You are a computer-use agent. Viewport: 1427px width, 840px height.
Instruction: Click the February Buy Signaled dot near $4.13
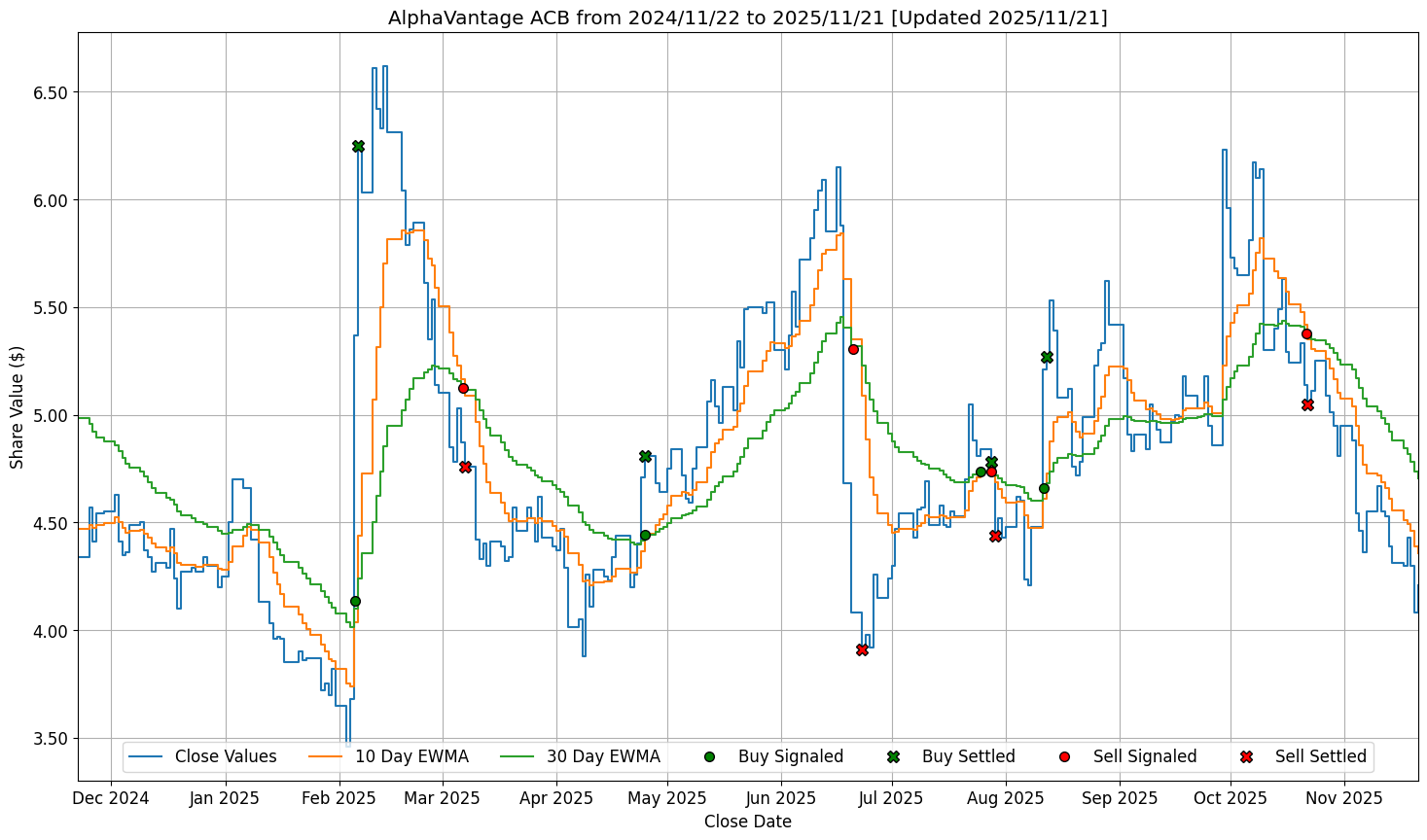[355, 601]
